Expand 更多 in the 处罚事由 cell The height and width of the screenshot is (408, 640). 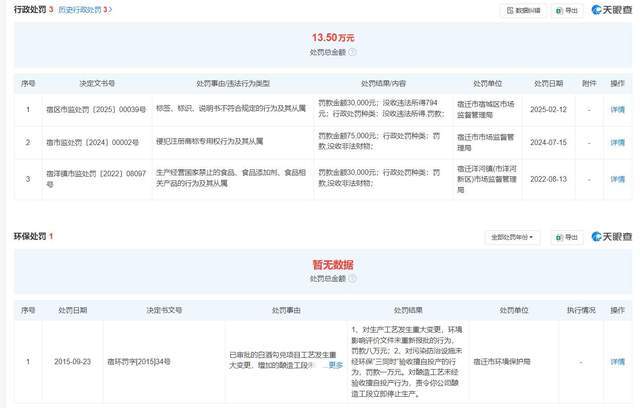click(x=336, y=365)
